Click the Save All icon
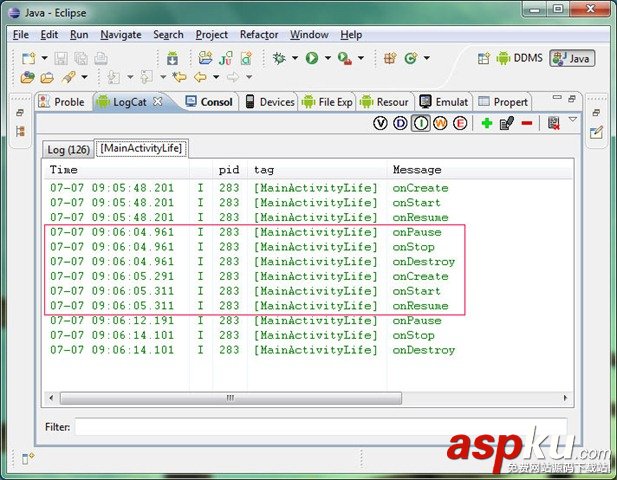 coord(81,59)
